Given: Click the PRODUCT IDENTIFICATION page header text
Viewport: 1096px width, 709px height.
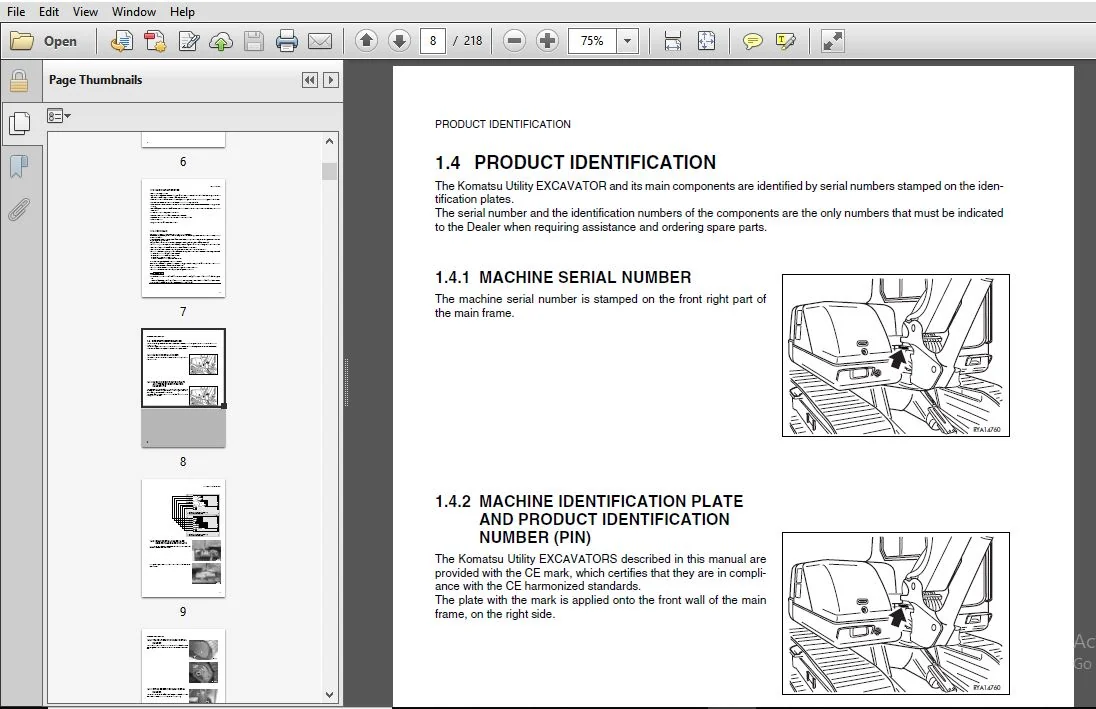Looking at the screenshot, I should point(503,124).
